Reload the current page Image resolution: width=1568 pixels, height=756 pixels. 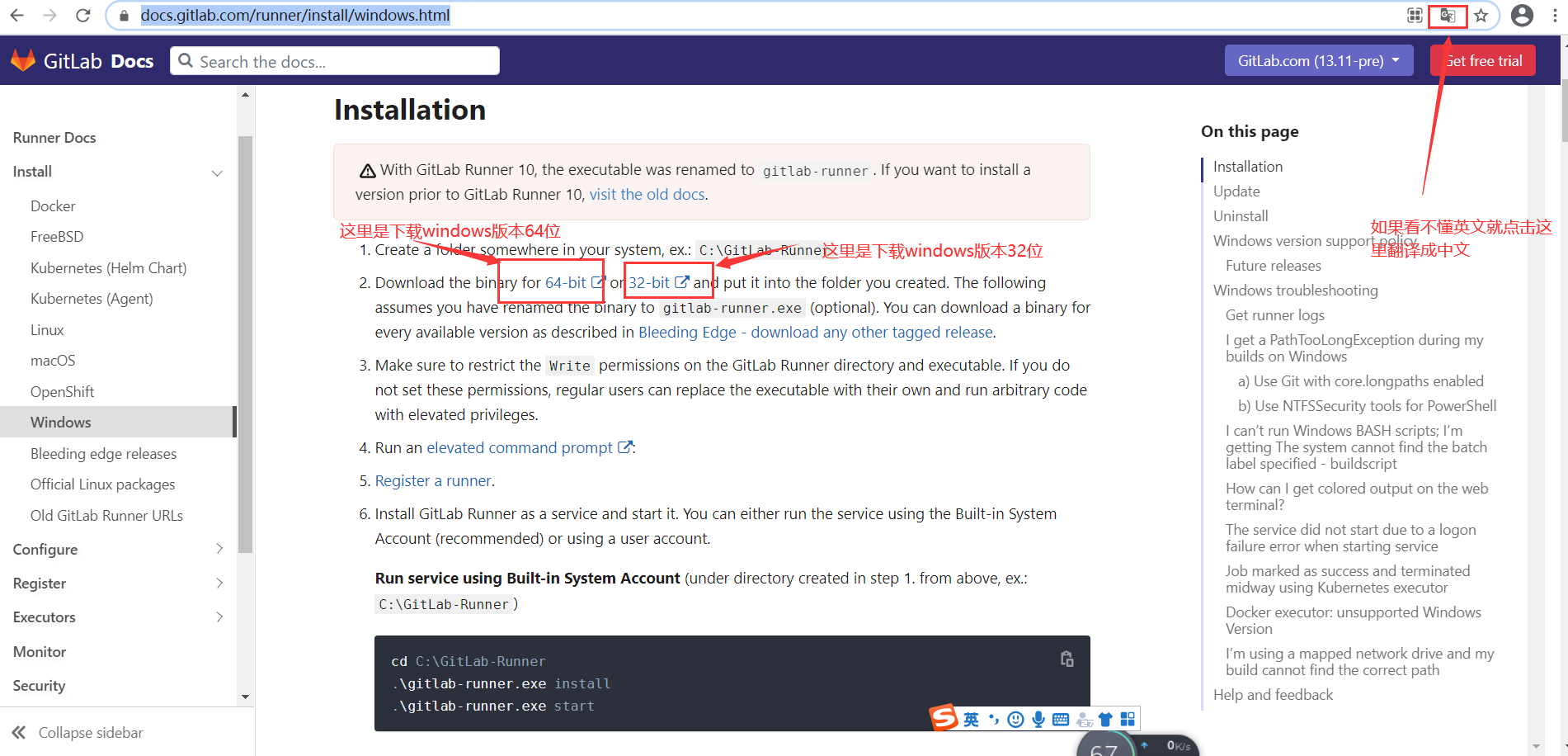click(82, 15)
